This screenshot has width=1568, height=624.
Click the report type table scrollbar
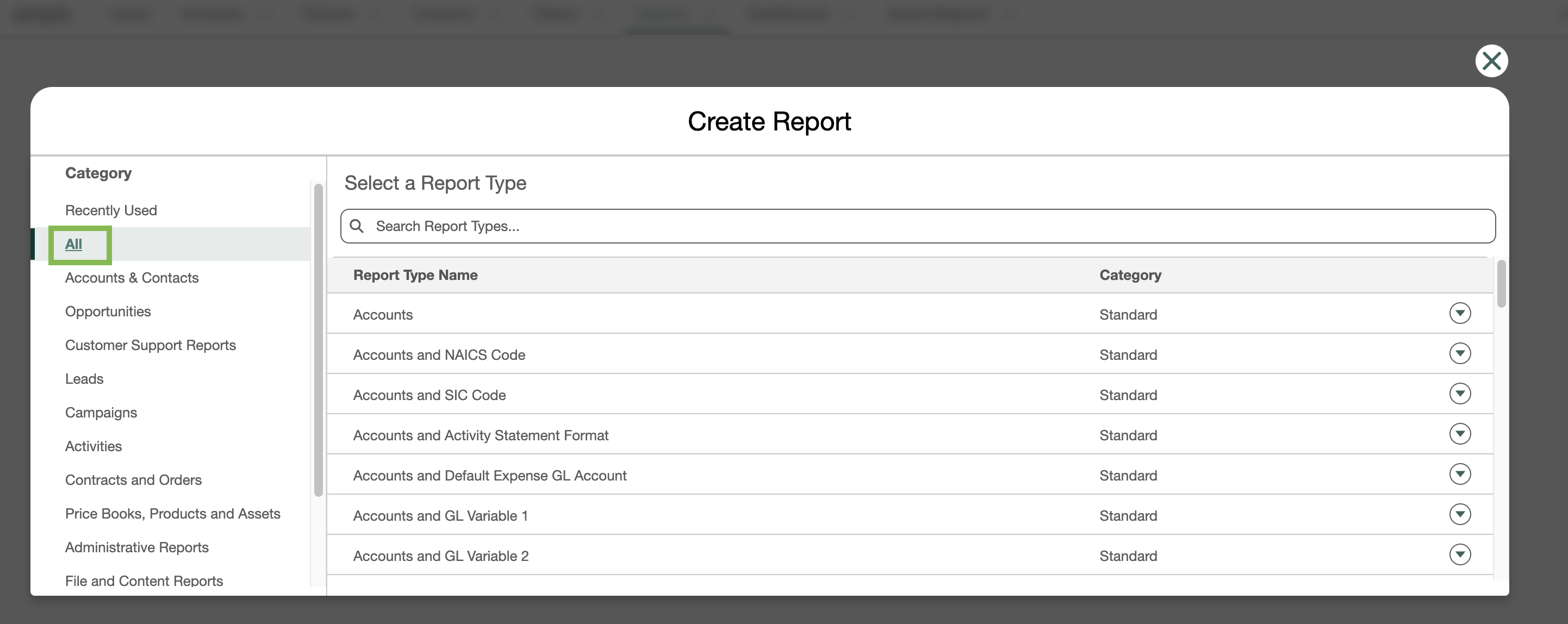tap(1501, 284)
